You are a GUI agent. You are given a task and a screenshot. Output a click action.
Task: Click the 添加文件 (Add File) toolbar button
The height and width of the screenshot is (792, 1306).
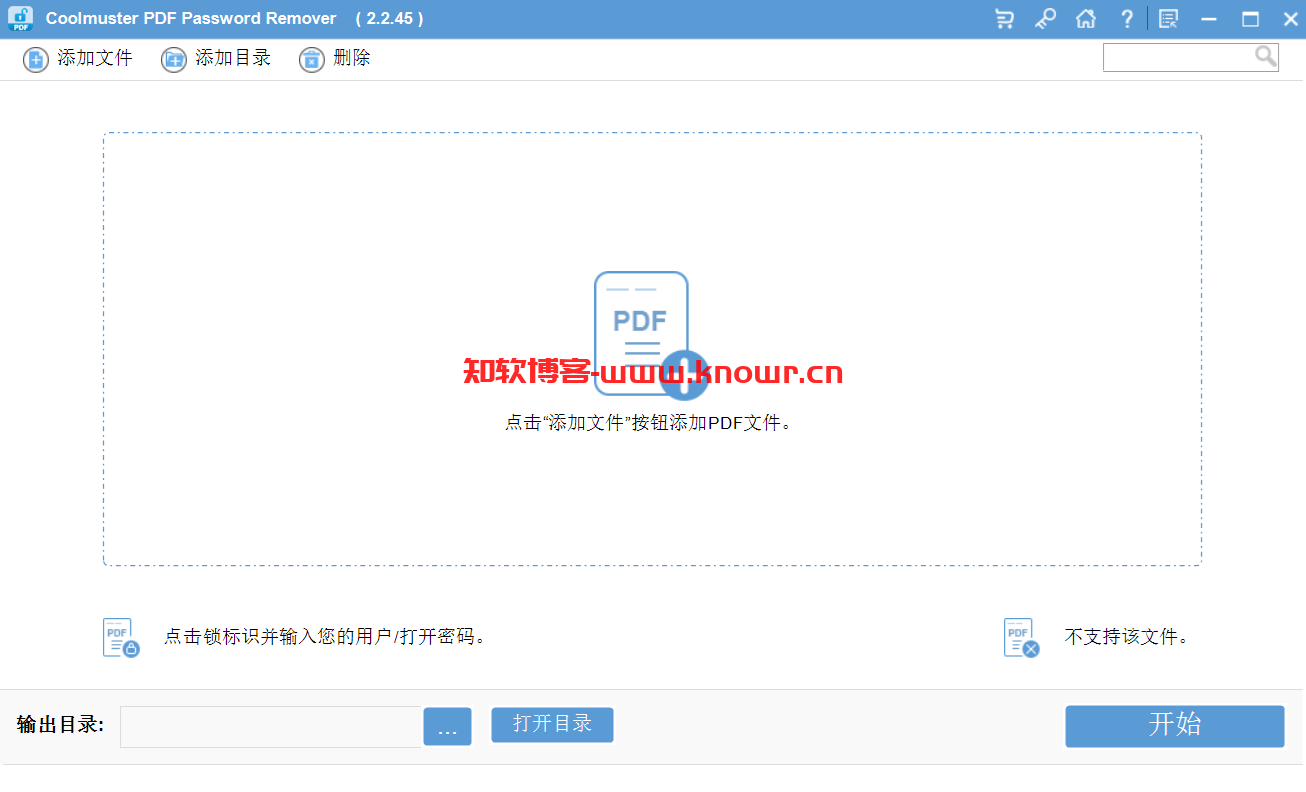(x=78, y=59)
